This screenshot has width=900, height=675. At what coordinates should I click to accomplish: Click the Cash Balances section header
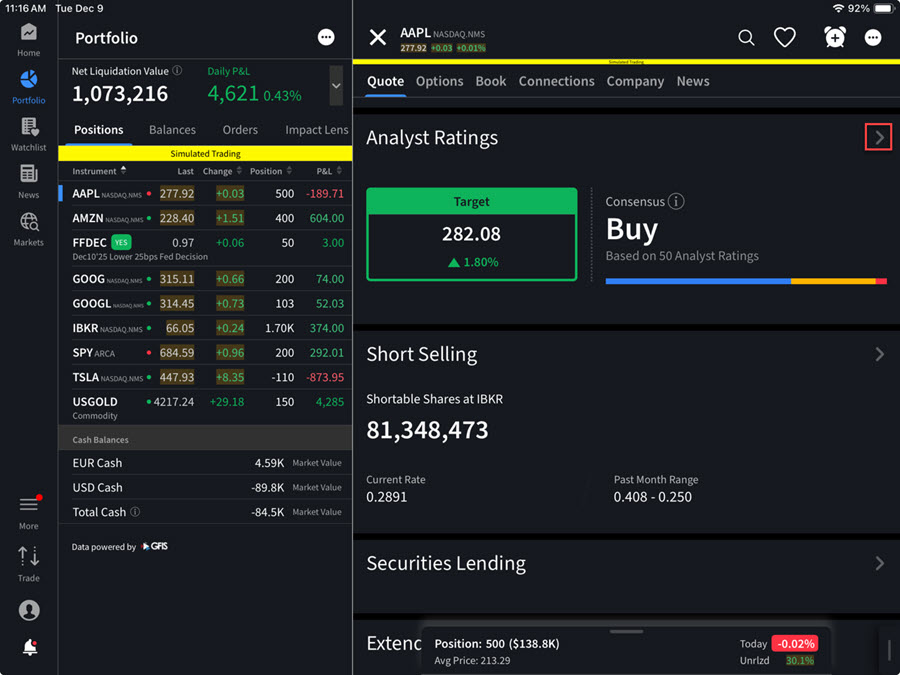pos(205,439)
